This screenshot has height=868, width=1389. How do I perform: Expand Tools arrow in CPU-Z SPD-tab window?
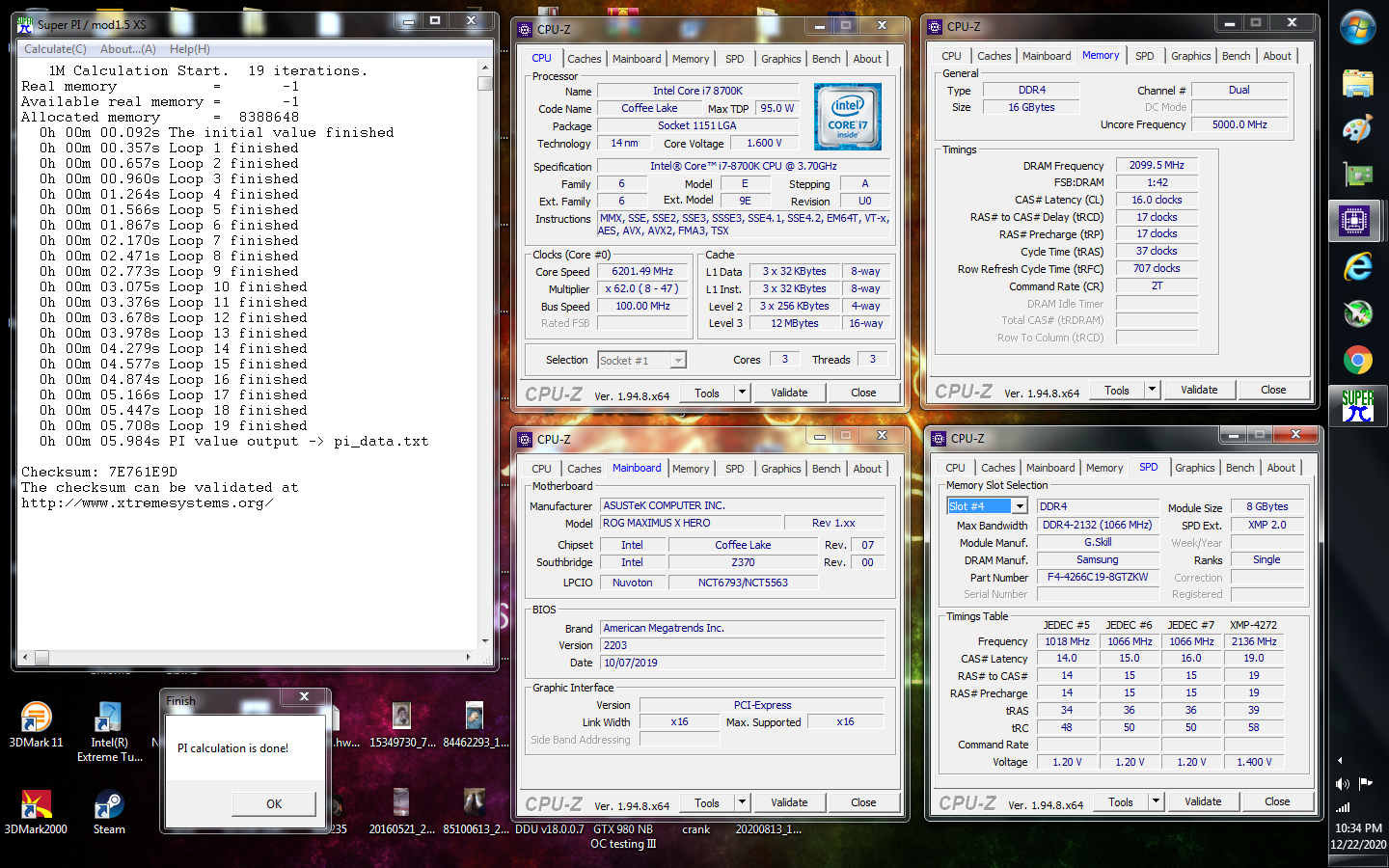tap(1156, 801)
